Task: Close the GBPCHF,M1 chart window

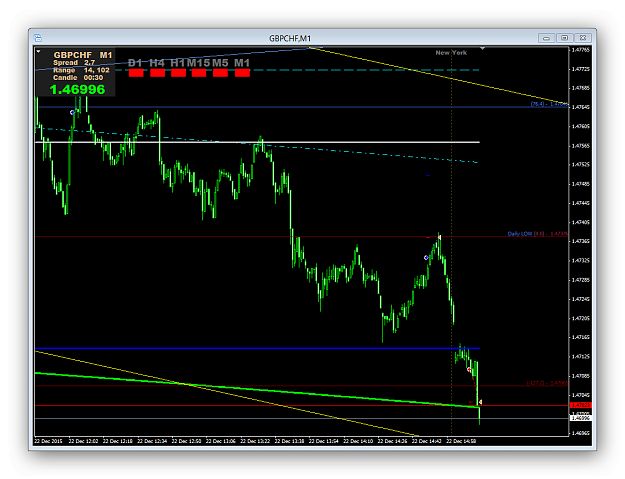Action: point(582,38)
